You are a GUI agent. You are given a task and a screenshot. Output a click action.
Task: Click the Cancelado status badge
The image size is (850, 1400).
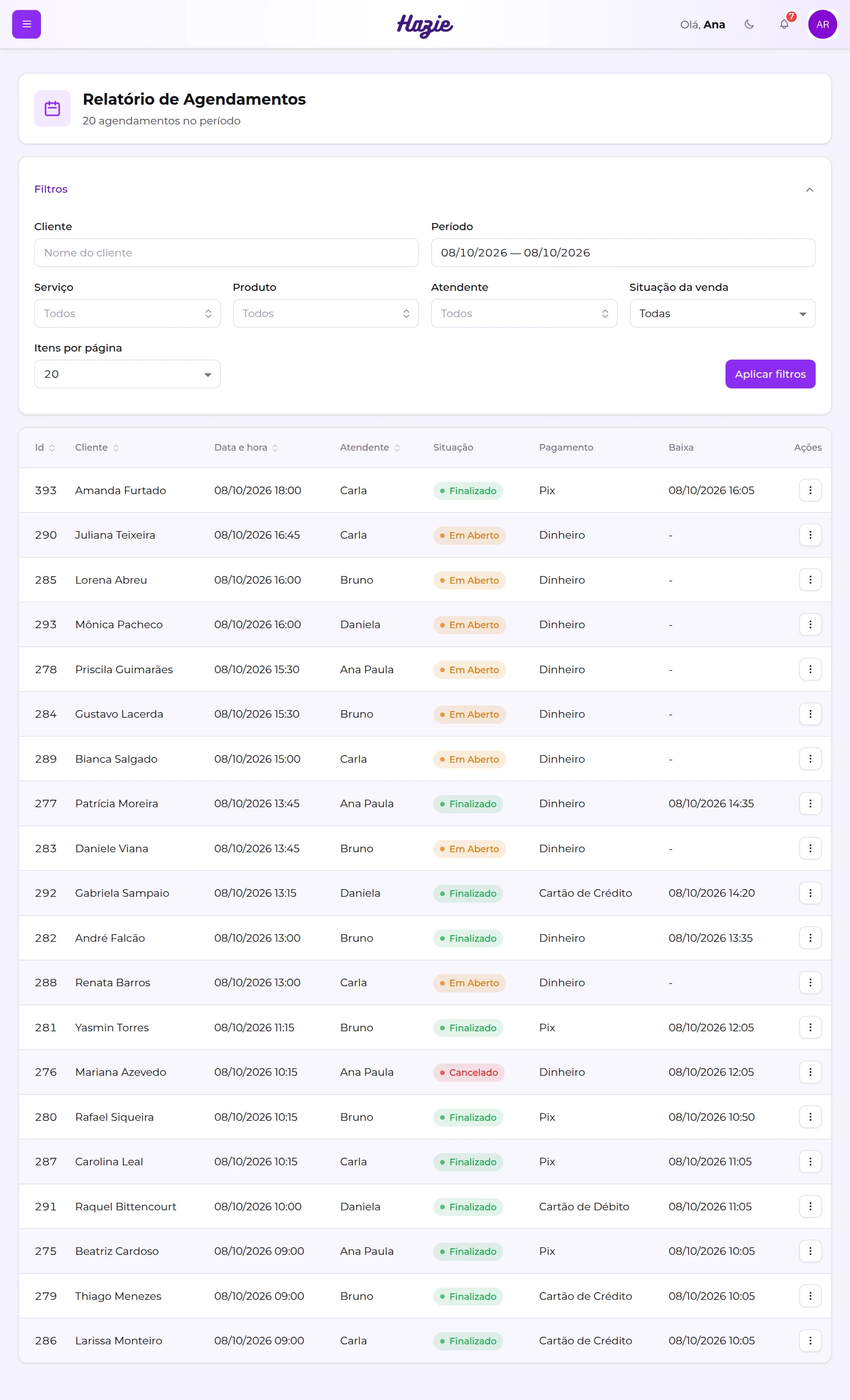pos(469,1073)
